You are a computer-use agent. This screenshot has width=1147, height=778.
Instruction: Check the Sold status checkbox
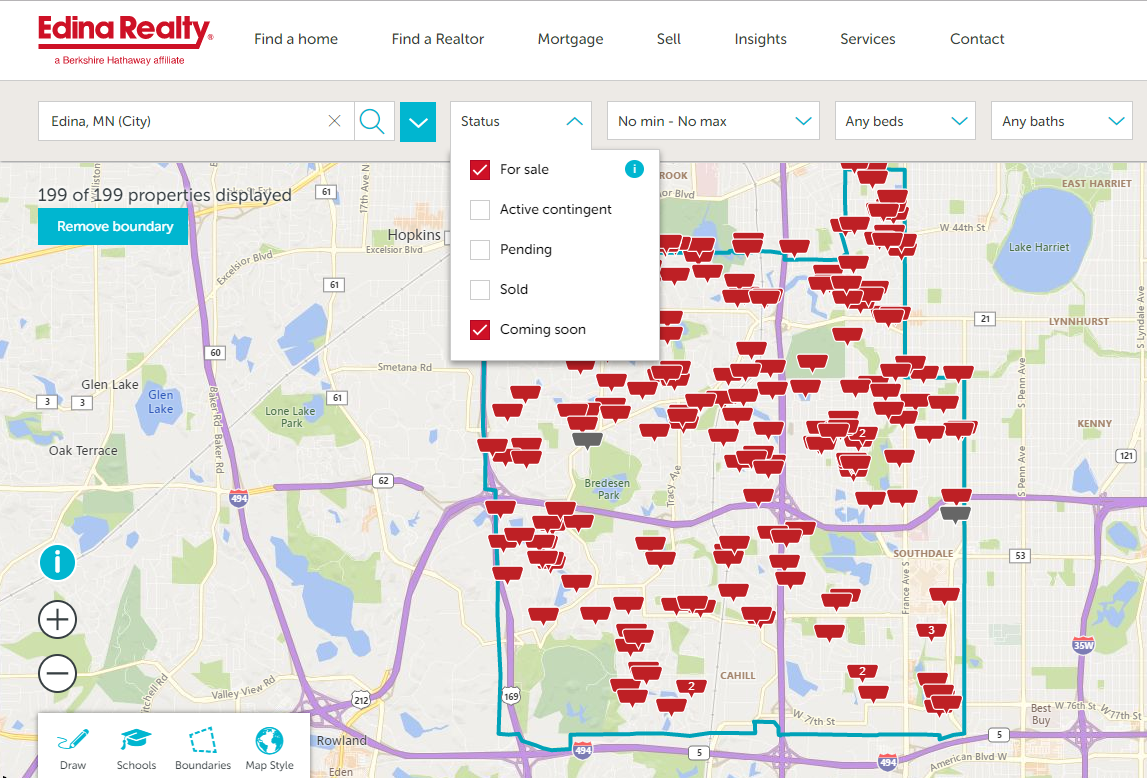(x=480, y=290)
